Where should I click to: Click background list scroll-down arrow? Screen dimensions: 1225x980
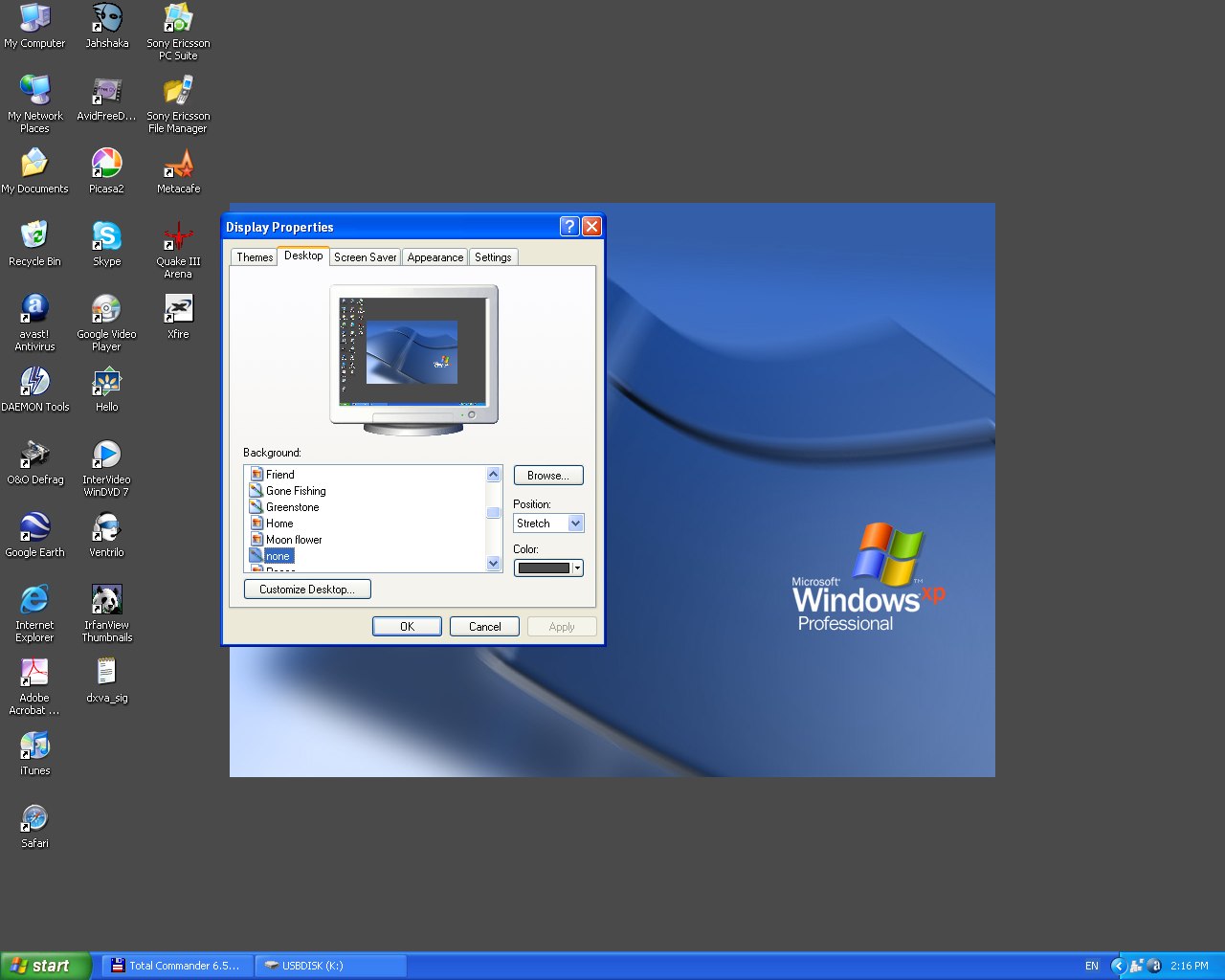494,564
